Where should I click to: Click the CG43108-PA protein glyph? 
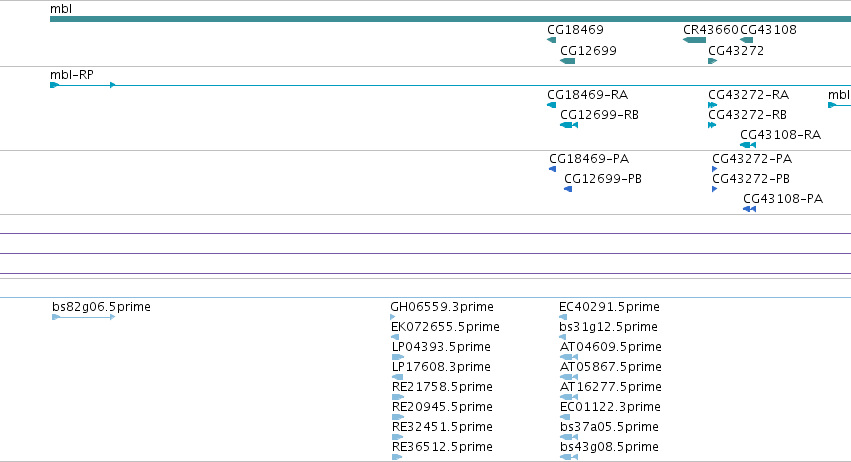click(750, 209)
